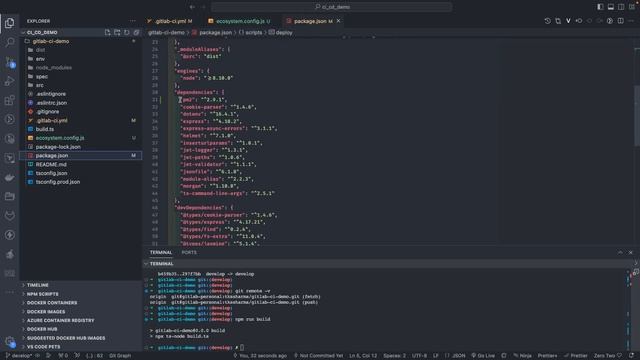Image resolution: width=640 pixels, height=360 pixels.
Task: Click open changes icon in editor toolbar
Action: click(x=558, y=21)
